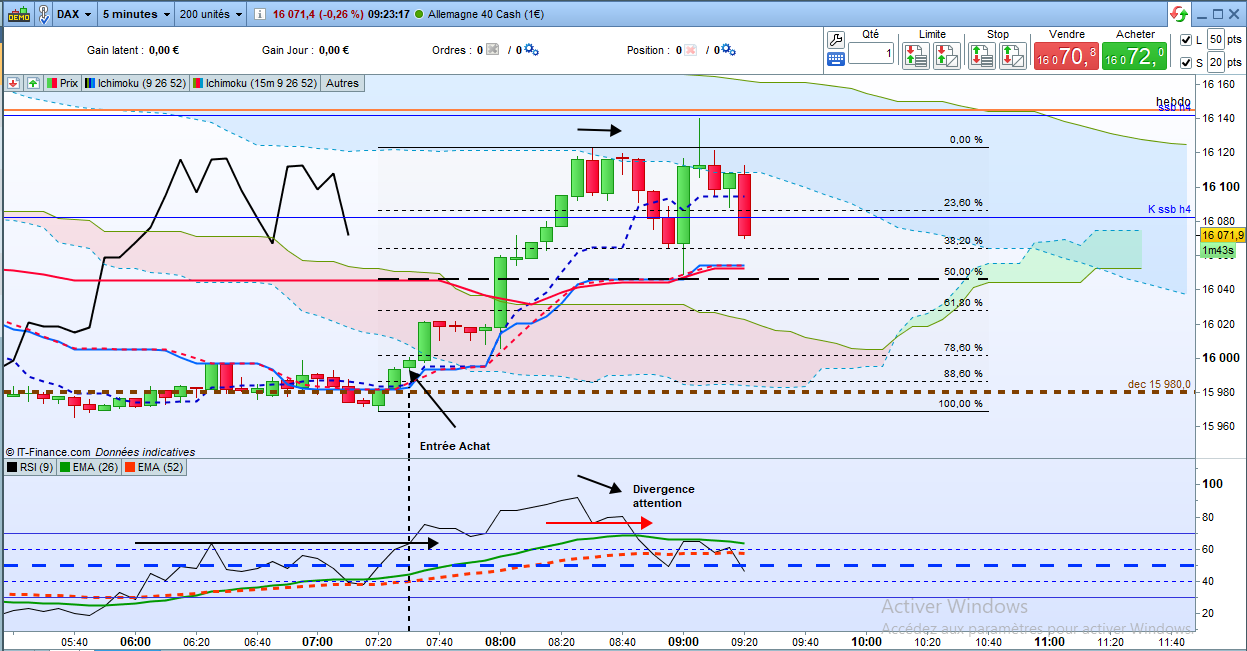Select the Autres tab
This screenshot has height=651, width=1247.
coord(343,83)
